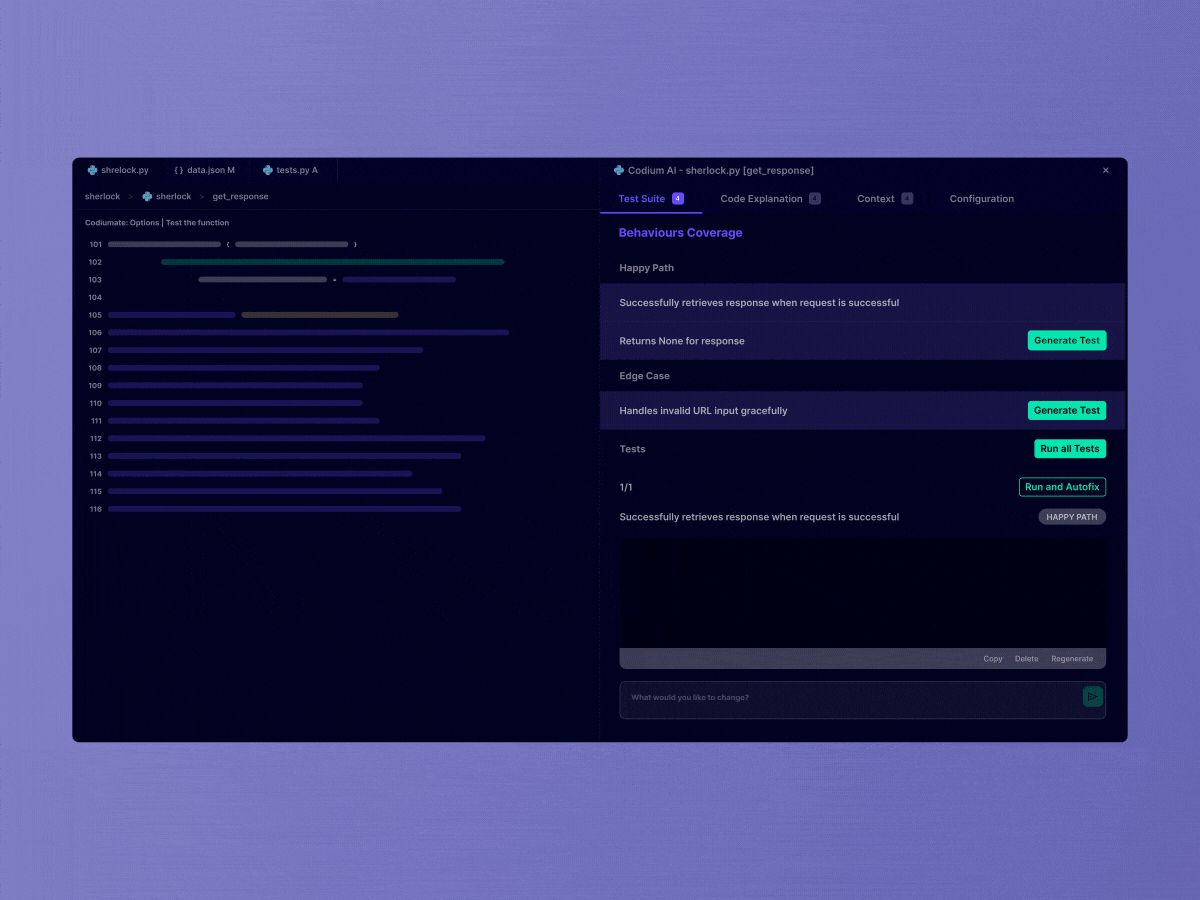
Task: Click Run and Autofix button
Action: 1062,487
